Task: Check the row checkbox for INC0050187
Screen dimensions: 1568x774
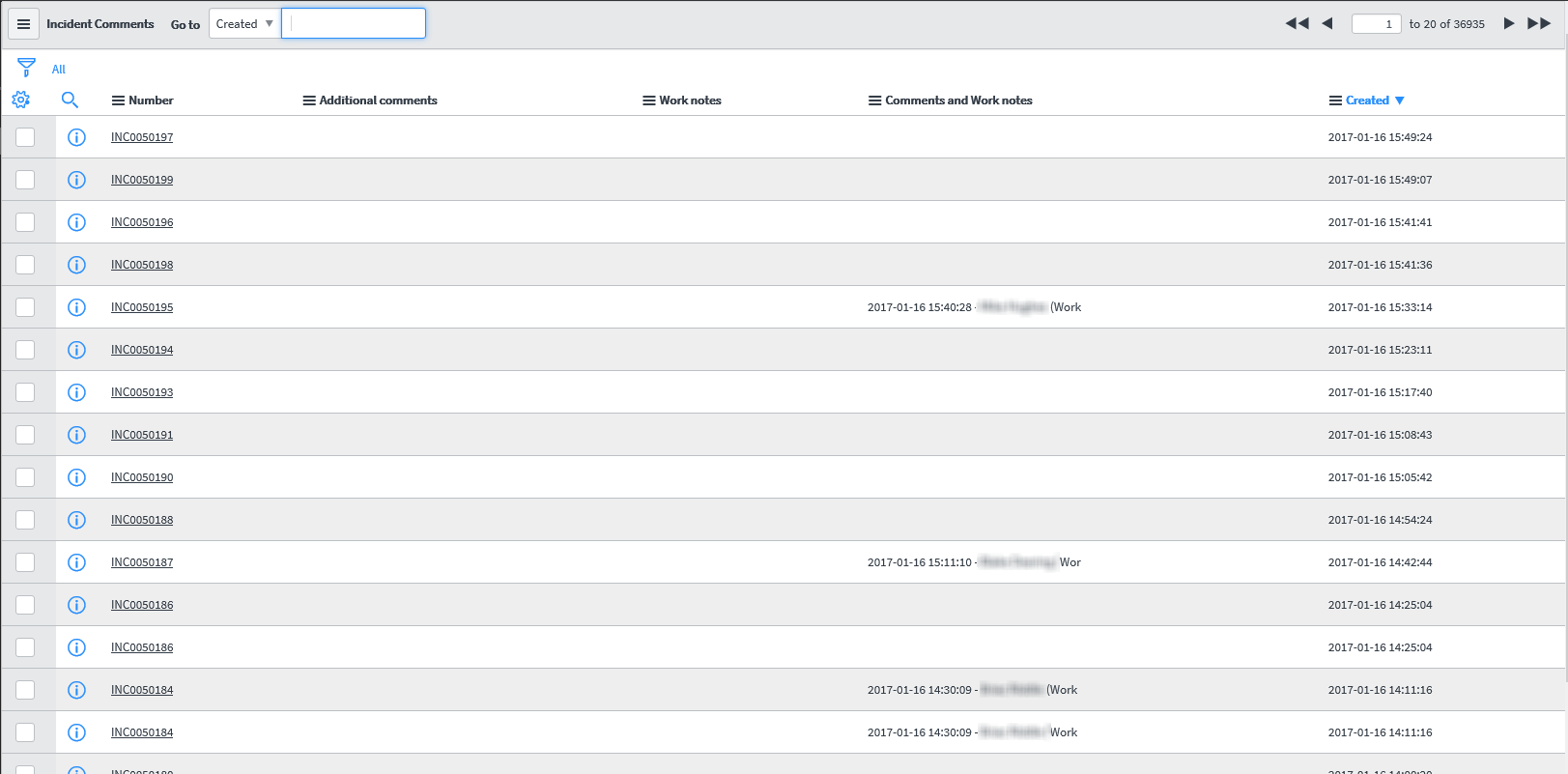Action: pos(25,562)
